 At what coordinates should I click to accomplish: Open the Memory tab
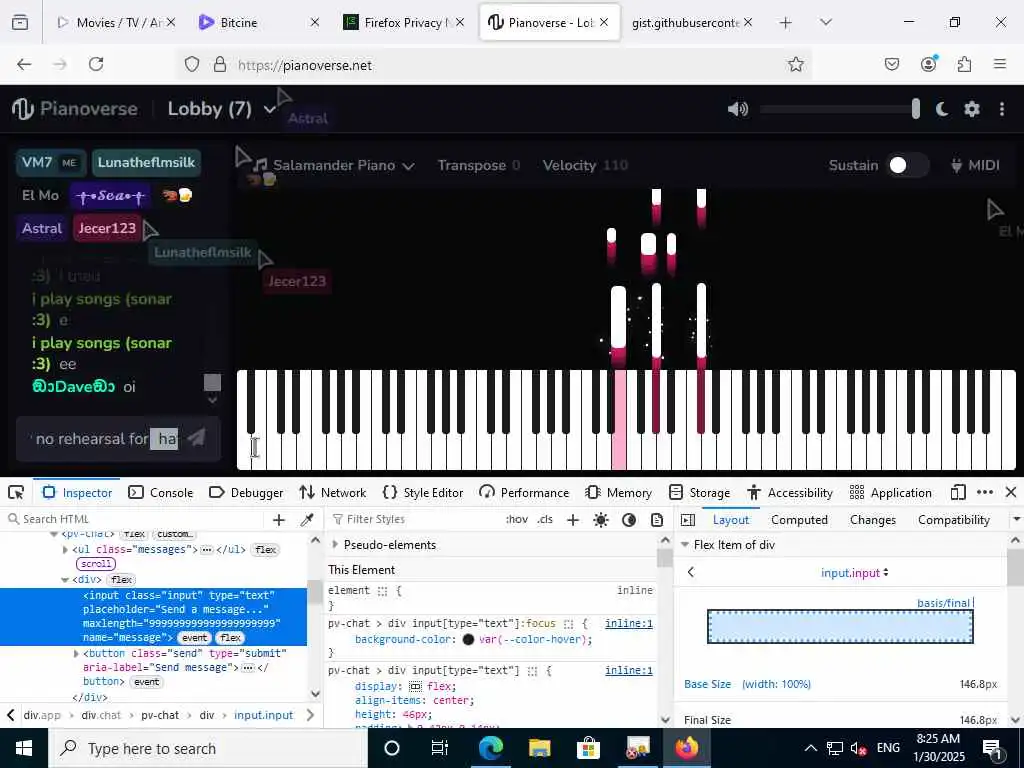click(618, 492)
